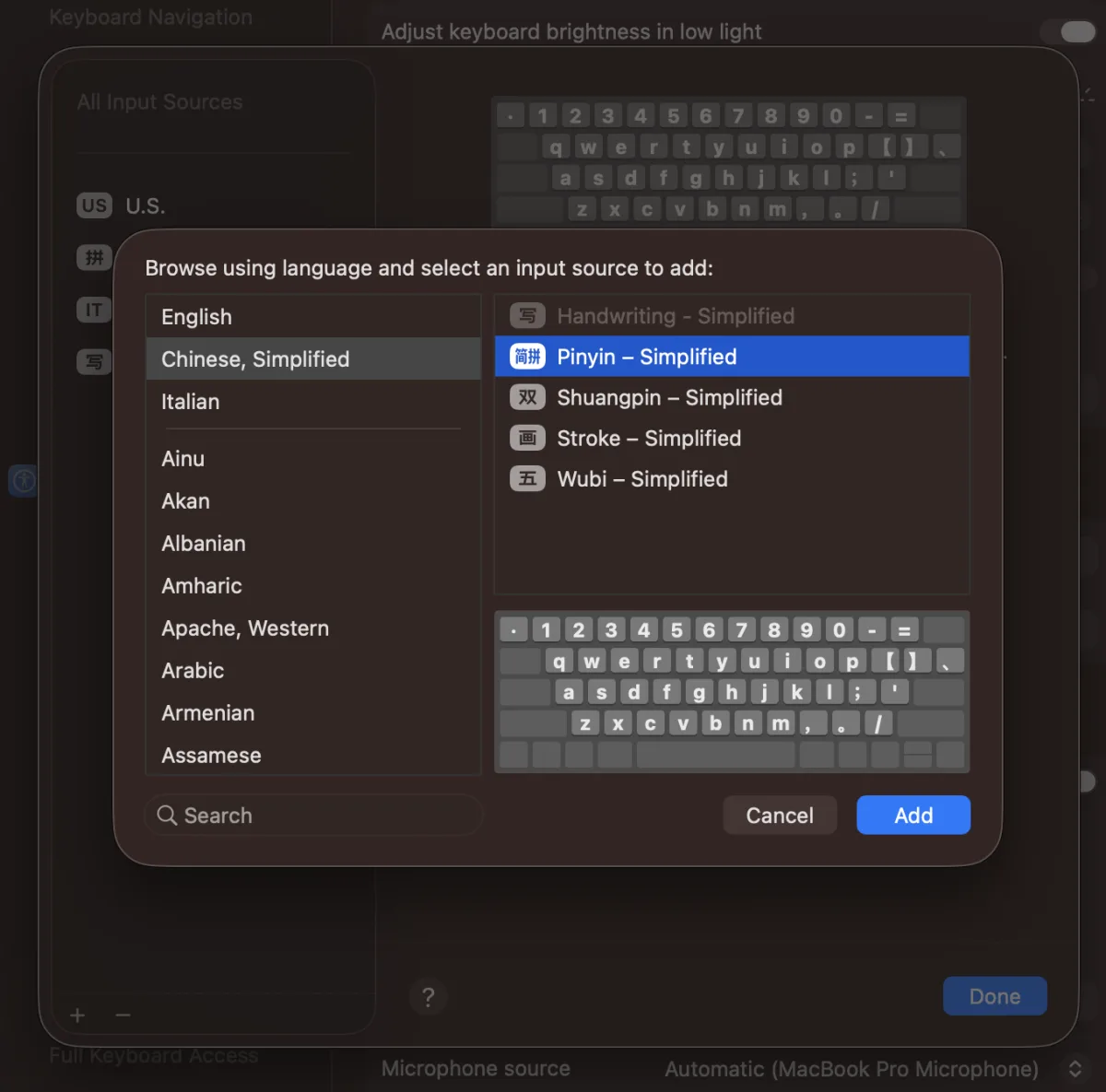The width and height of the screenshot is (1106, 1092).
Task: Click the keyboard layout preview in the dialog
Action: click(x=732, y=692)
